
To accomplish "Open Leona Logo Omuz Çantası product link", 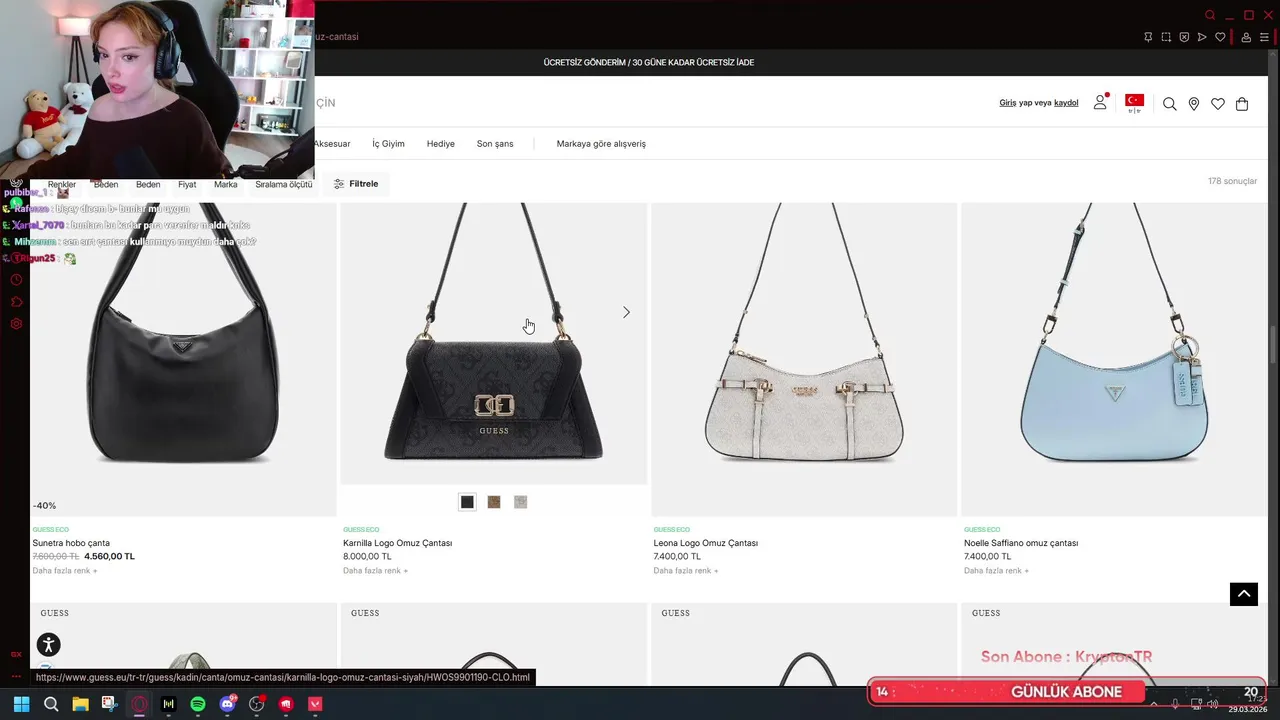I will click(706, 543).
